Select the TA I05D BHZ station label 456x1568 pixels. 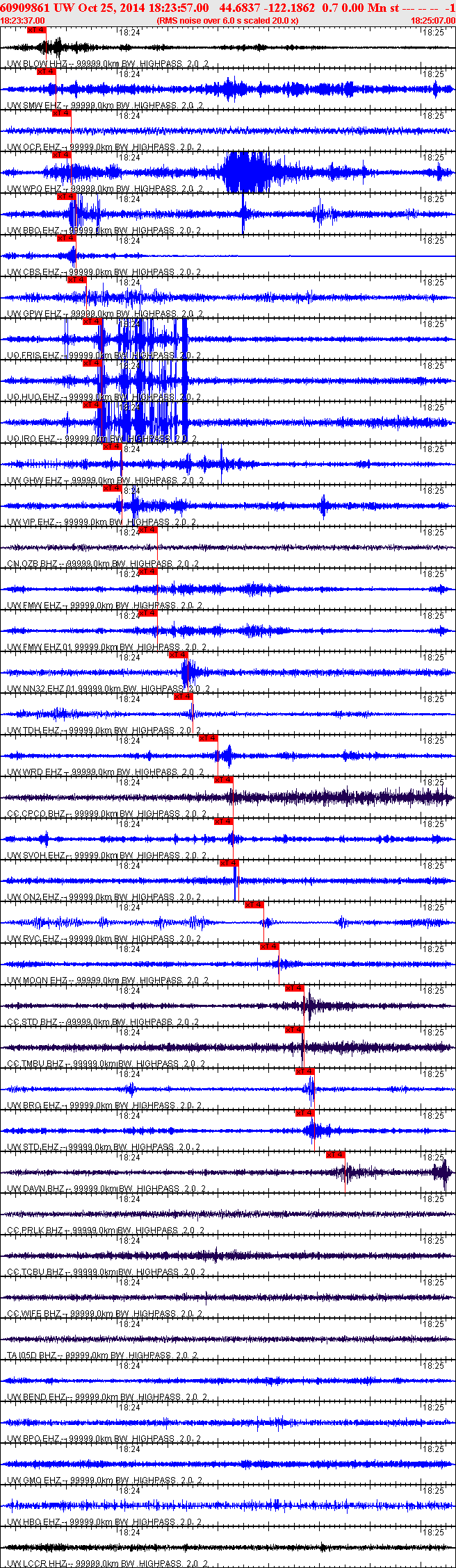(31, 1356)
